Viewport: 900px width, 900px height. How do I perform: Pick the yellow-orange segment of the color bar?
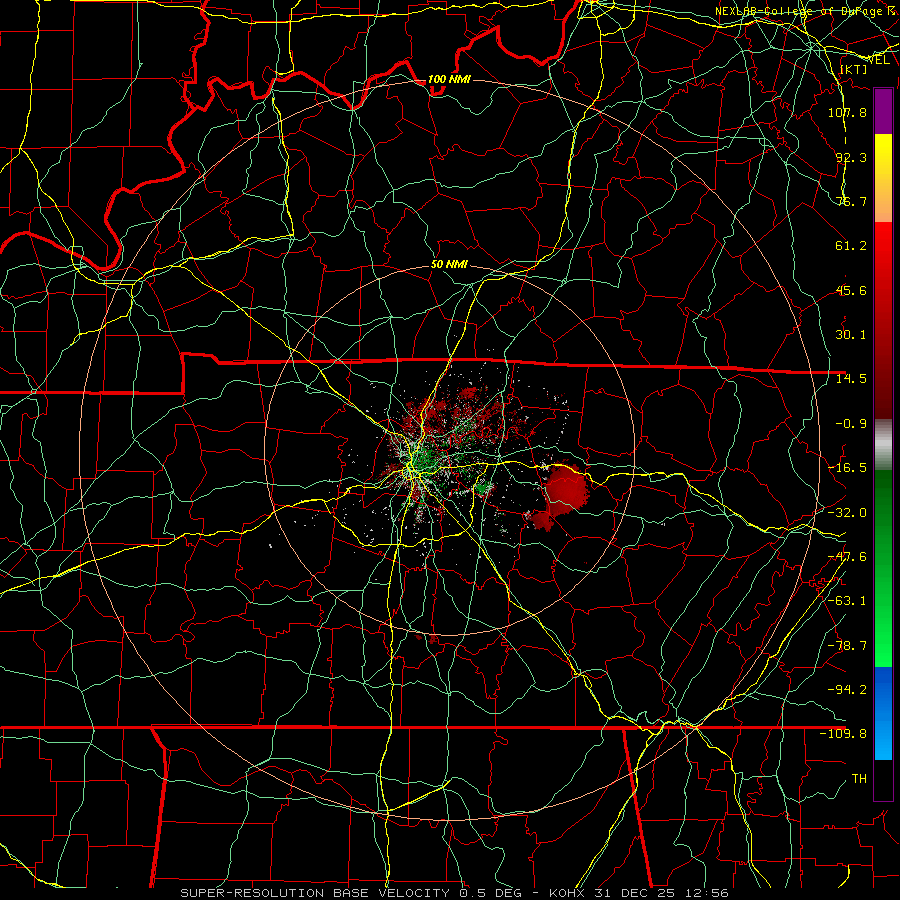coord(883,178)
